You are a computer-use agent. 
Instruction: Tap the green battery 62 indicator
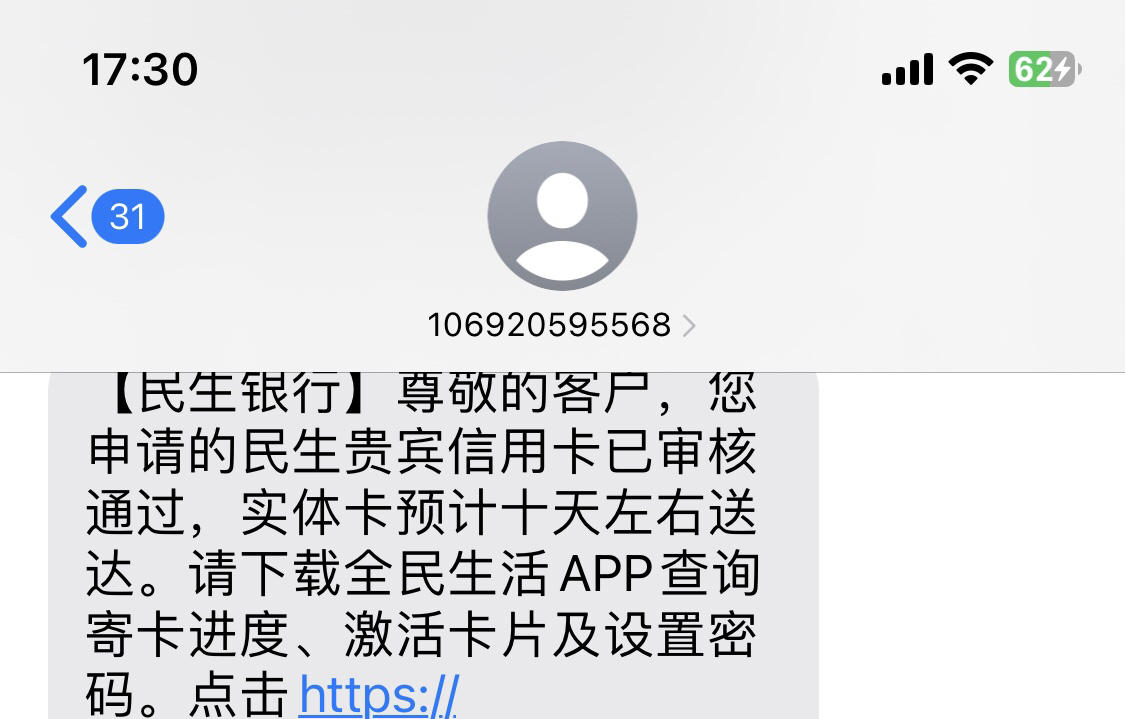coord(1044,70)
